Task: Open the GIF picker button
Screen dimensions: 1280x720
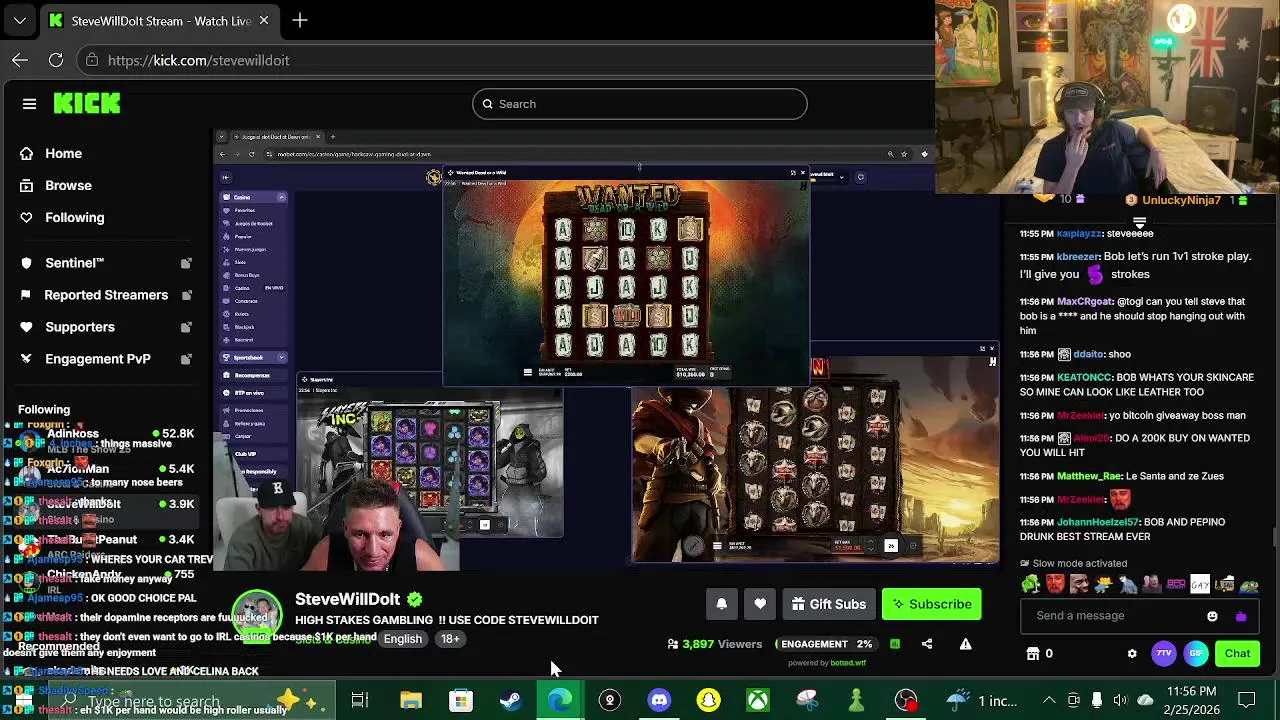Action: 1196,654
